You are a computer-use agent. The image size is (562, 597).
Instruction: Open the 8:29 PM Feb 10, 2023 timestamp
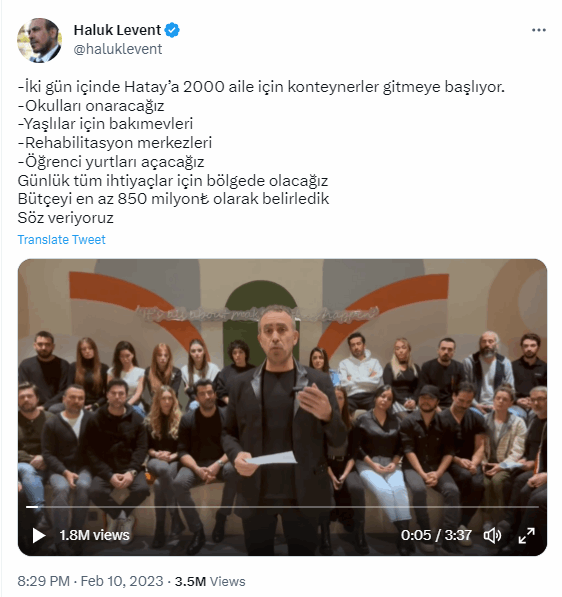(x=90, y=581)
